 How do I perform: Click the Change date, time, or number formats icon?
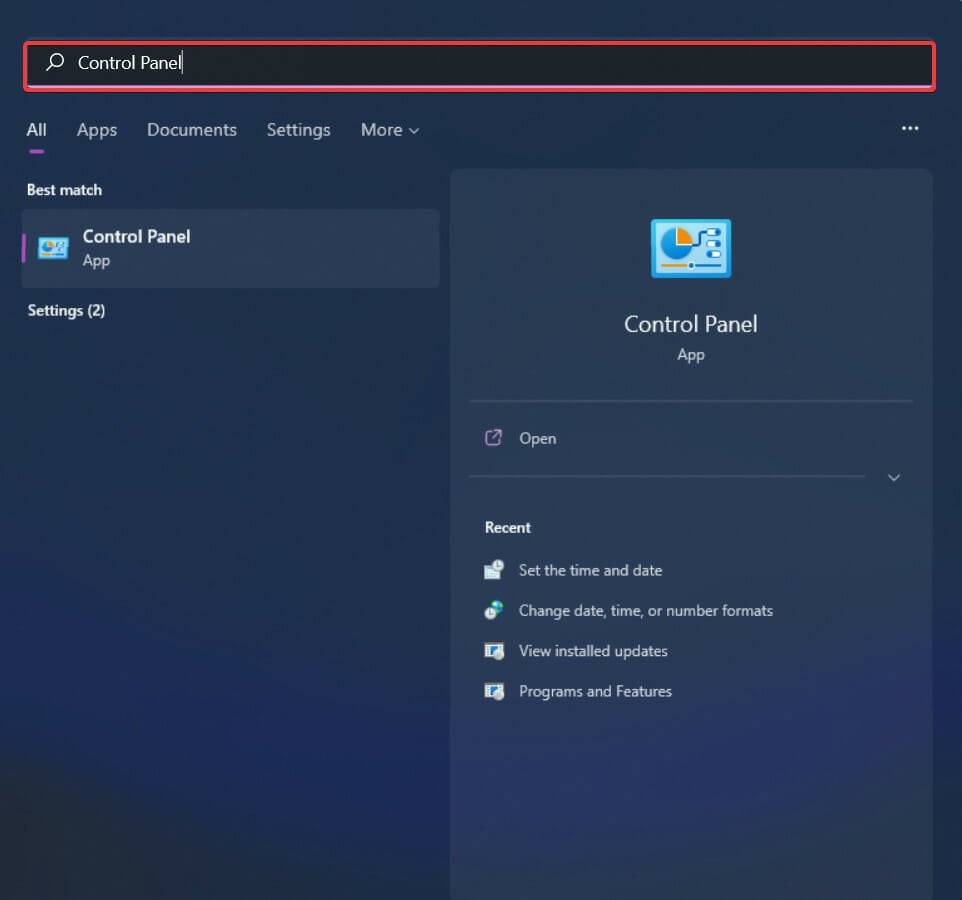(493, 610)
